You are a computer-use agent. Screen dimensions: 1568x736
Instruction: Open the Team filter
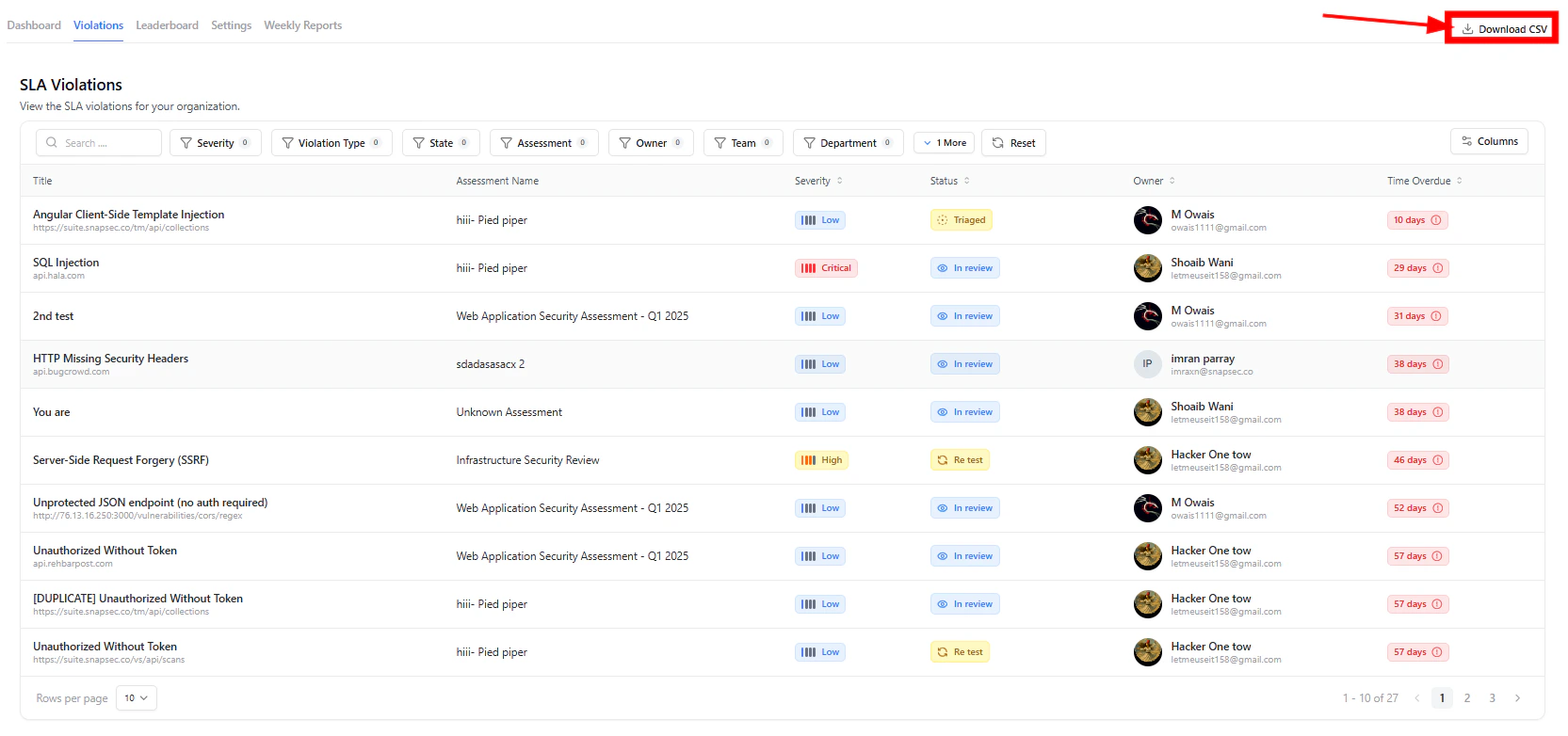[x=743, y=143]
